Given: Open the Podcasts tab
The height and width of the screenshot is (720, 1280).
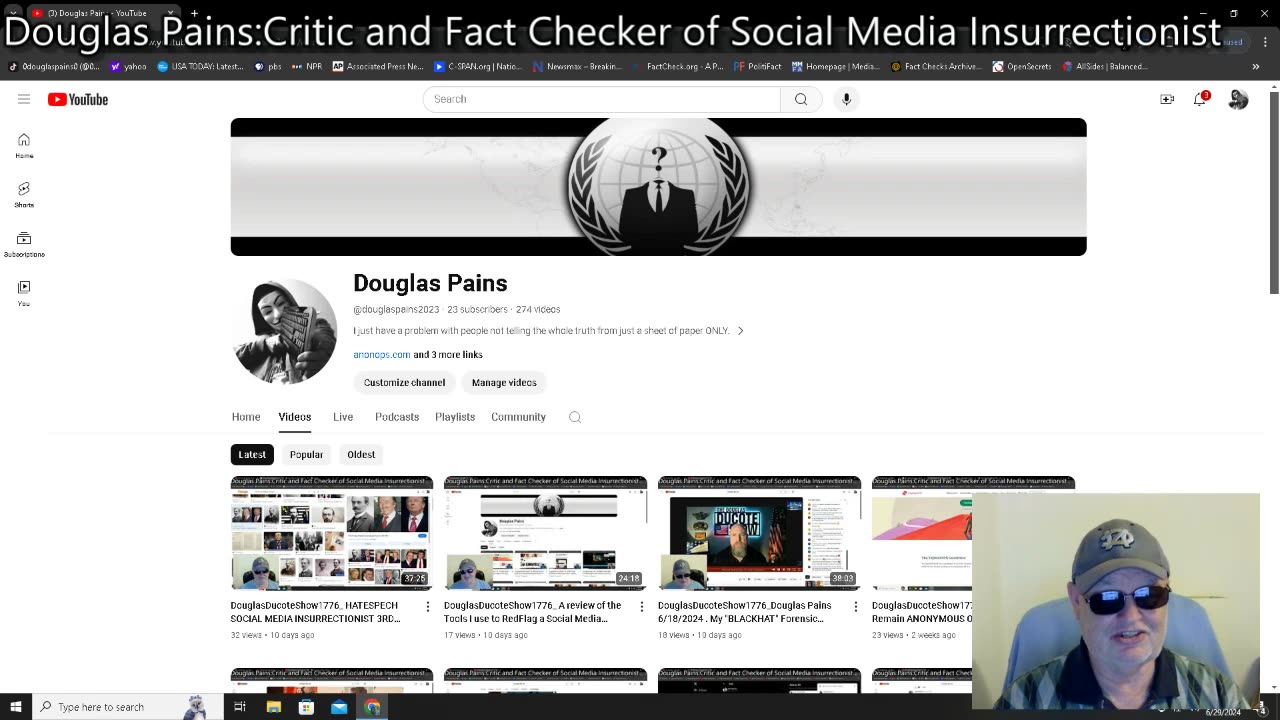Looking at the screenshot, I should 397,417.
